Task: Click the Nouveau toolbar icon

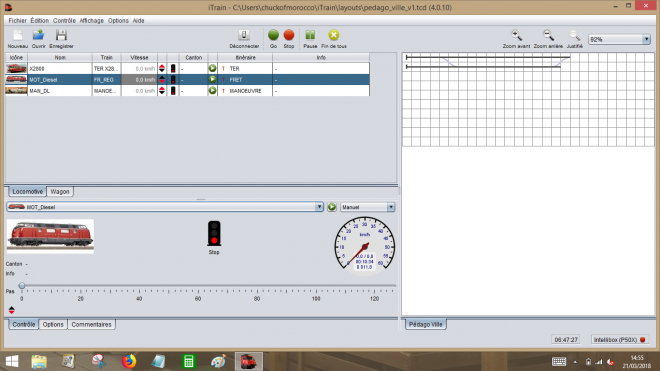Action: pyautogui.click(x=17, y=35)
